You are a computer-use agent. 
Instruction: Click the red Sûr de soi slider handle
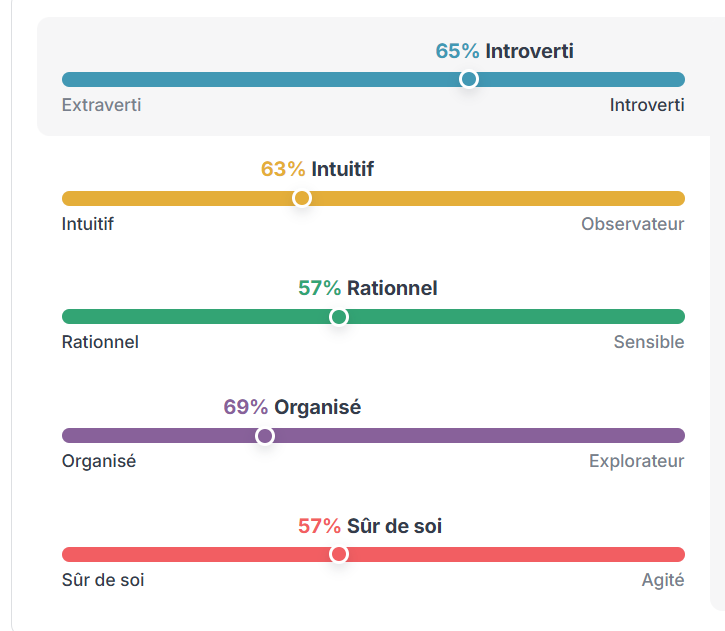click(x=339, y=554)
